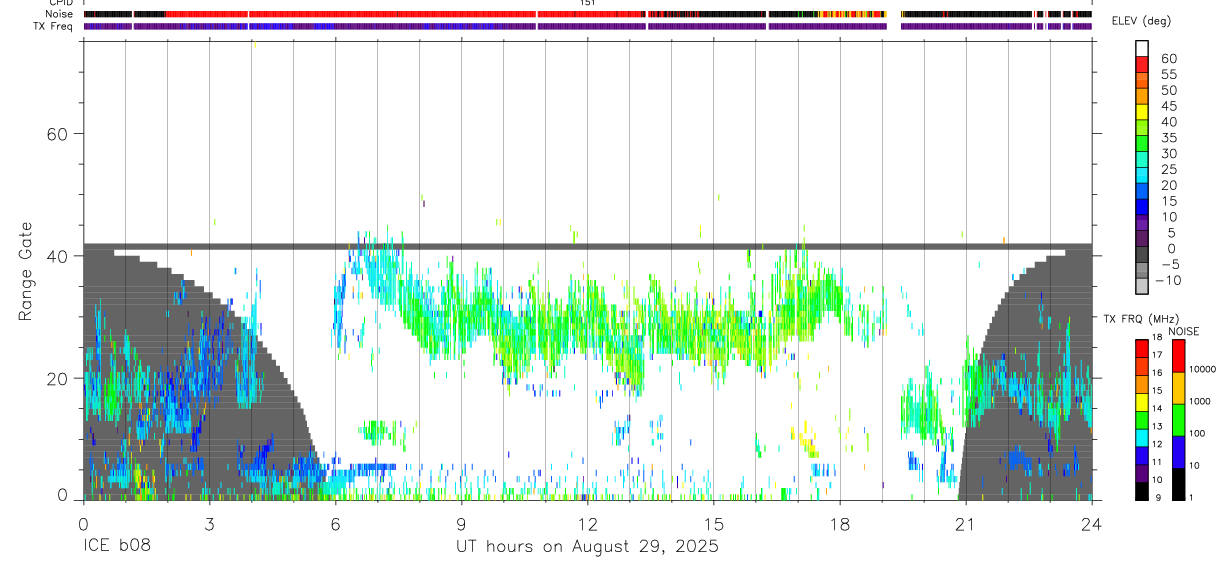Image resolution: width=1228 pixels, height=567 pixels.
Task: Click the '10000' tick on NOISE colorbar
Action: coord(1202,370)
